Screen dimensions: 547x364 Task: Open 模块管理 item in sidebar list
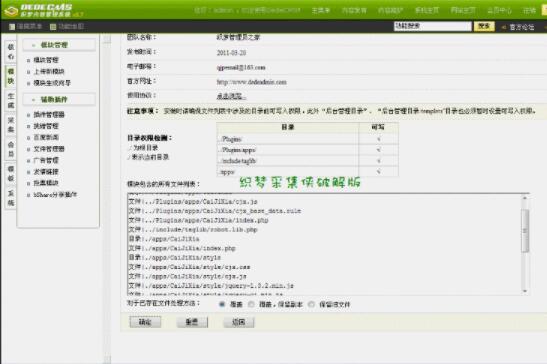point(46,60)
